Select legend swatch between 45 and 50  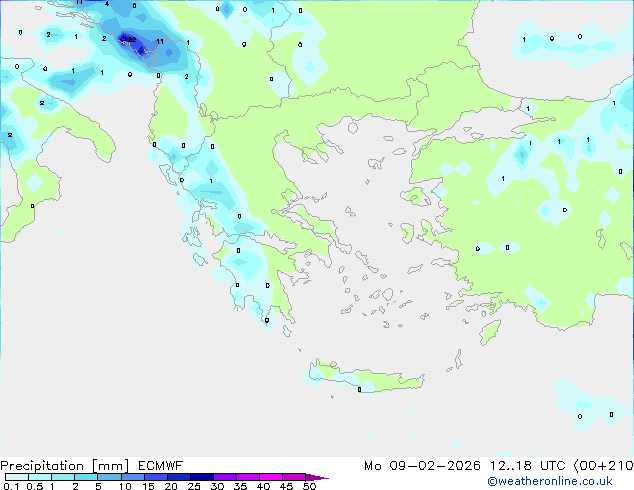(x=294, y=477)
